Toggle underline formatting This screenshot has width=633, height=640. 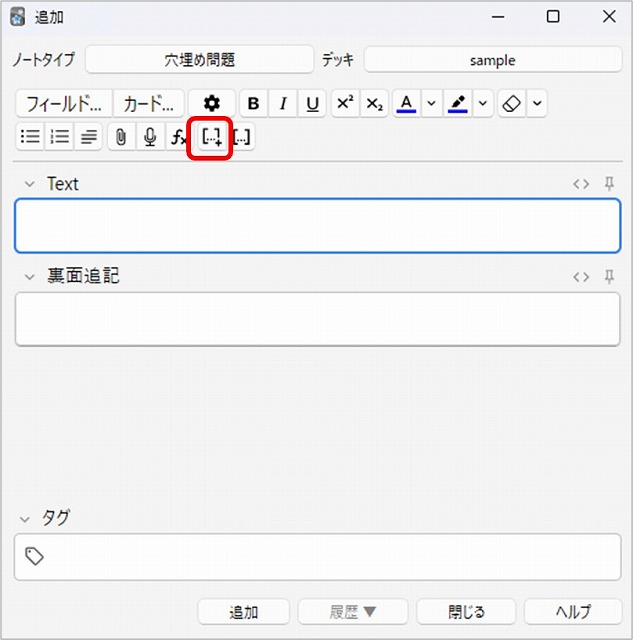pyautogui.click(x=312, y=104)
